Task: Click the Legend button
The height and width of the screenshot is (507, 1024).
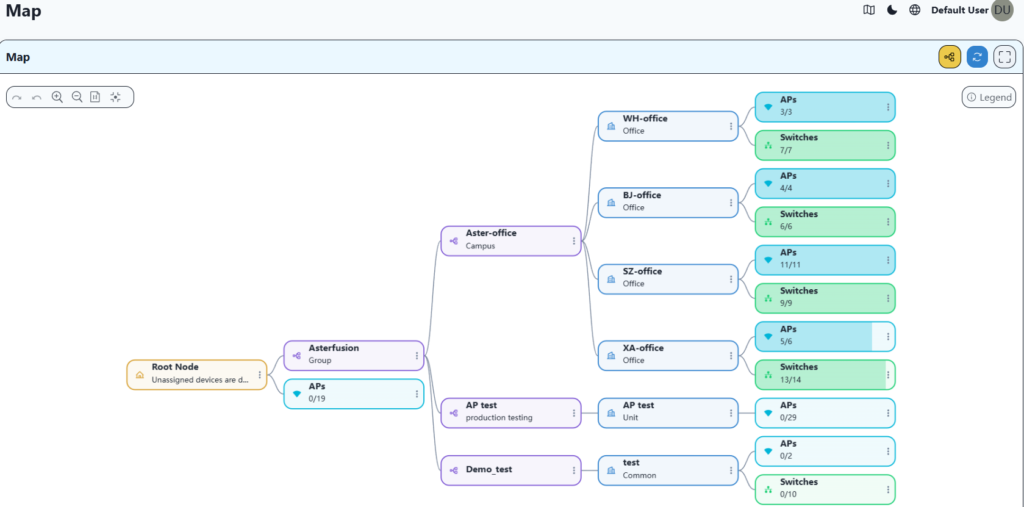Action: [x=988, y=97]
